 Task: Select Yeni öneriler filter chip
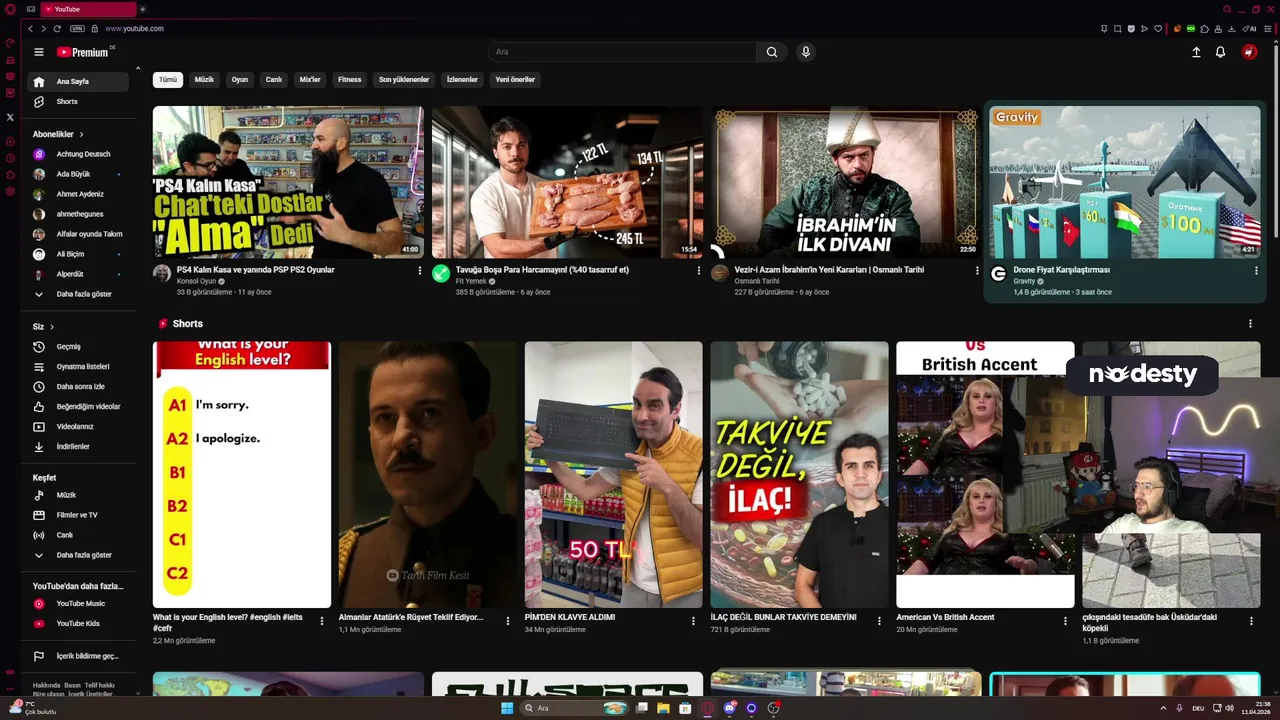[x=515, y=80]
